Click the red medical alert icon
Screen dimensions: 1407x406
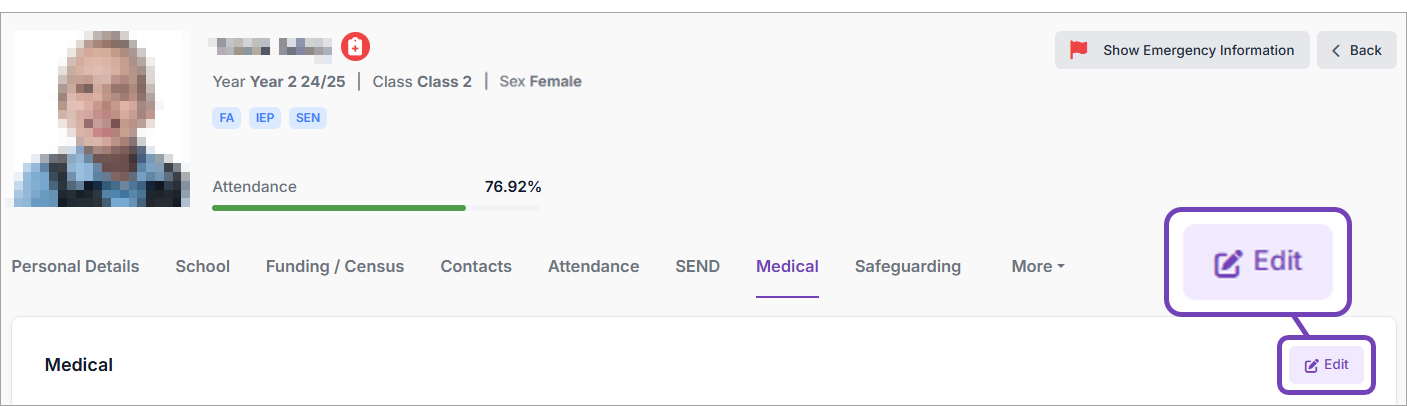click(356, 46)
